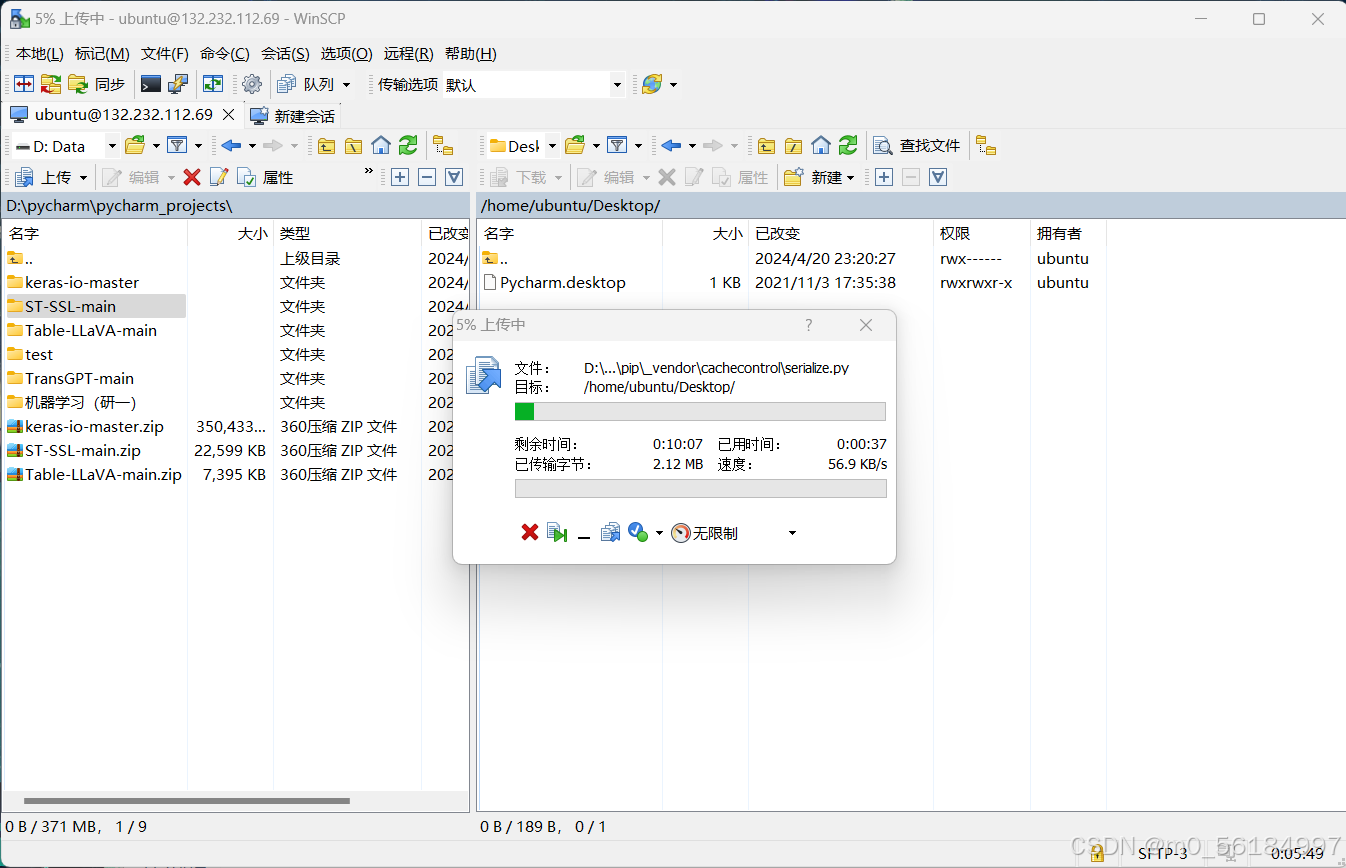The image size is (1346, 868).
Task: Refresh the local panel
Action: [x=408, y=146]
